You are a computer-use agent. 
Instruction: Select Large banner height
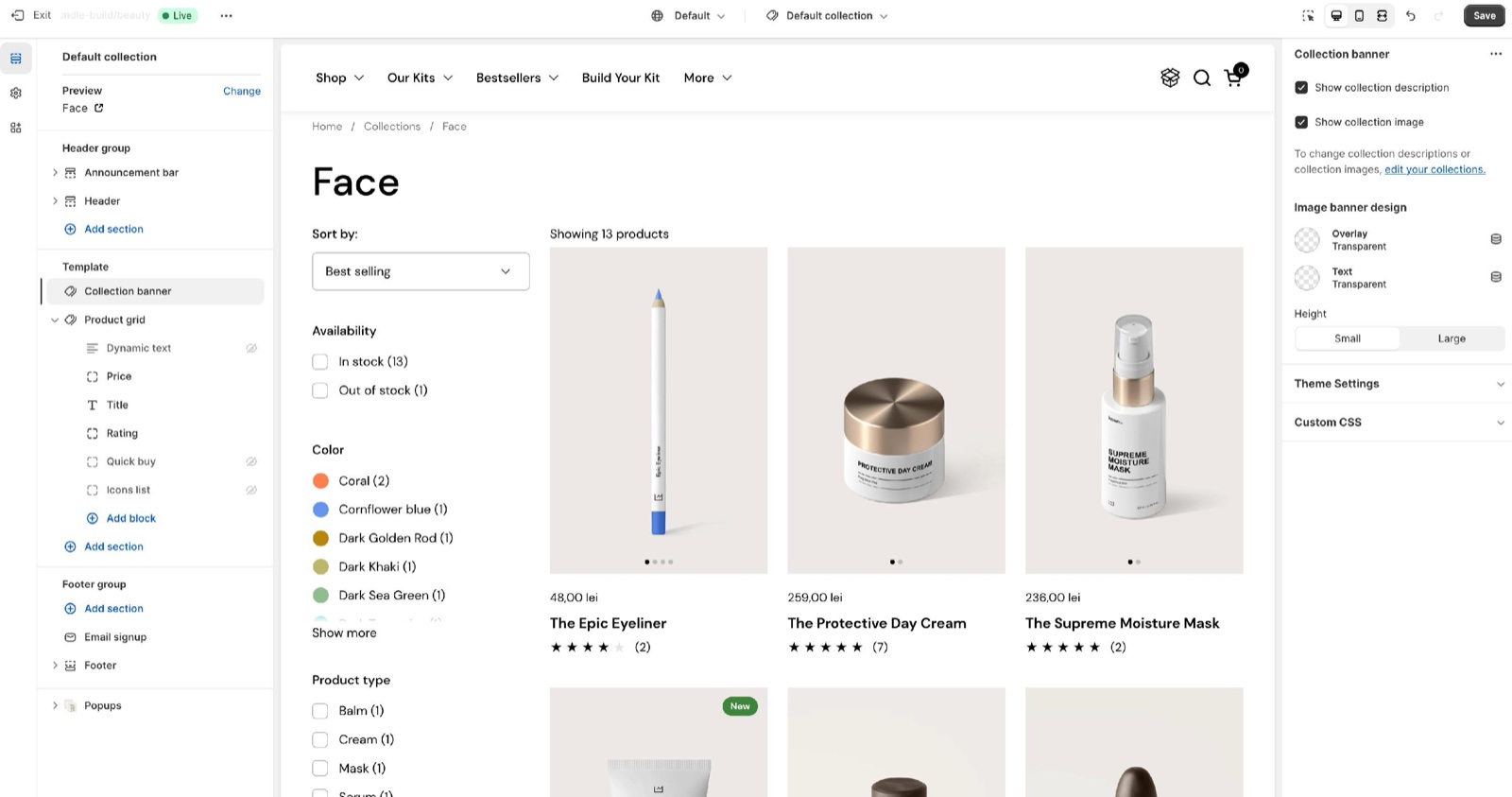coord(1452,338)
